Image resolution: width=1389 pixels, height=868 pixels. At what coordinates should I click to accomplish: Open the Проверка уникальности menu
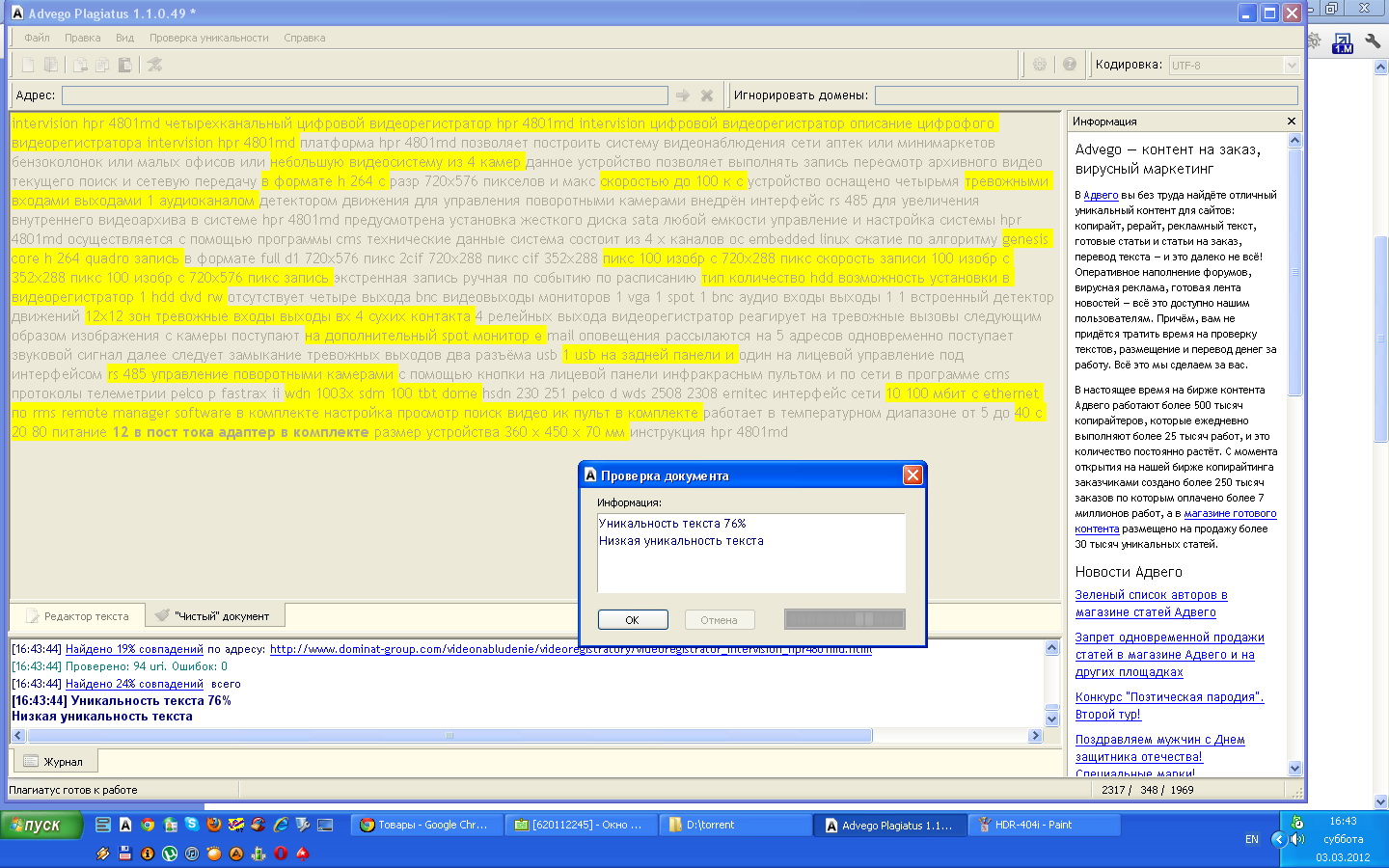[x=208, y=38]
